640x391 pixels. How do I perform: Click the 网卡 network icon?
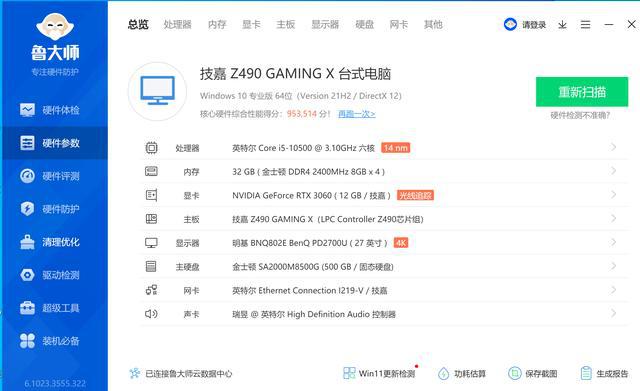tap(151, 290)
